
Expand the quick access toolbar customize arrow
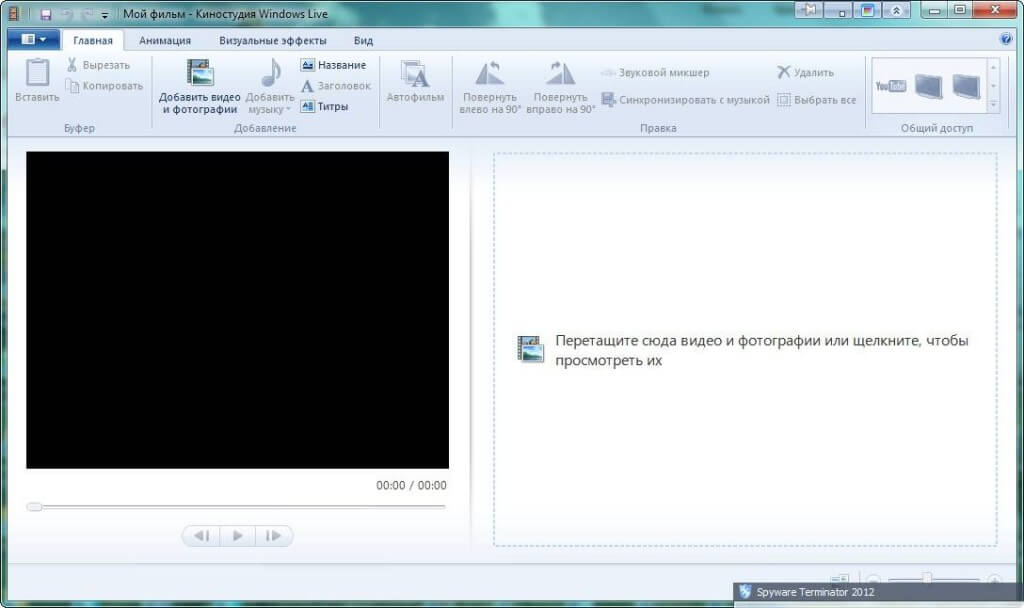(105, 15)
